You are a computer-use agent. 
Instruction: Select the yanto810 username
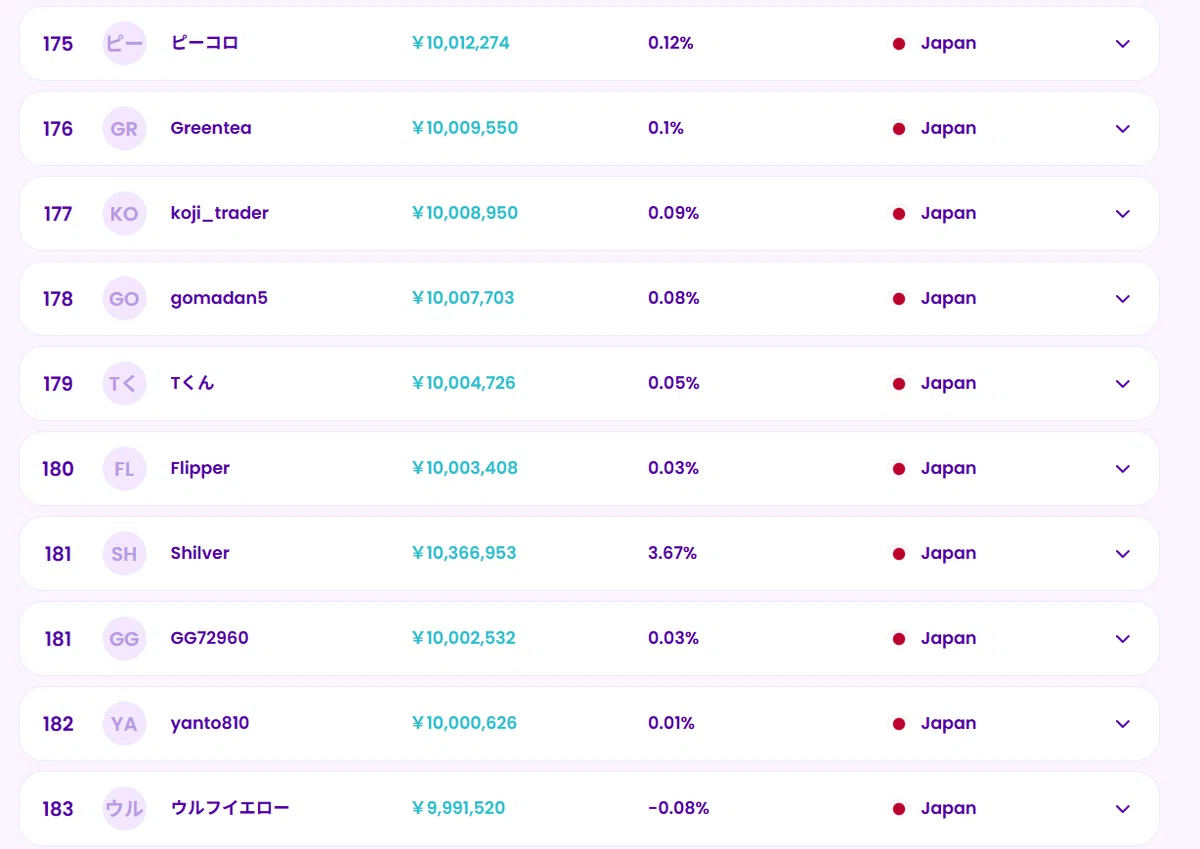pyautogui.click(x=210, y=723)
